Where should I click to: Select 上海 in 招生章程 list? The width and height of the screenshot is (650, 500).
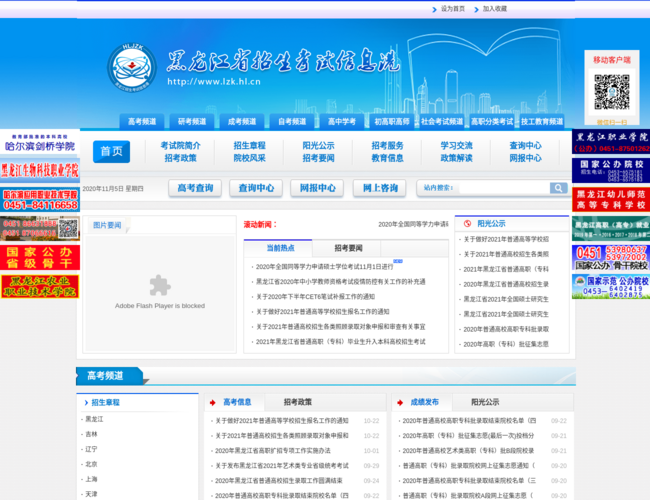tap(91, 479)
